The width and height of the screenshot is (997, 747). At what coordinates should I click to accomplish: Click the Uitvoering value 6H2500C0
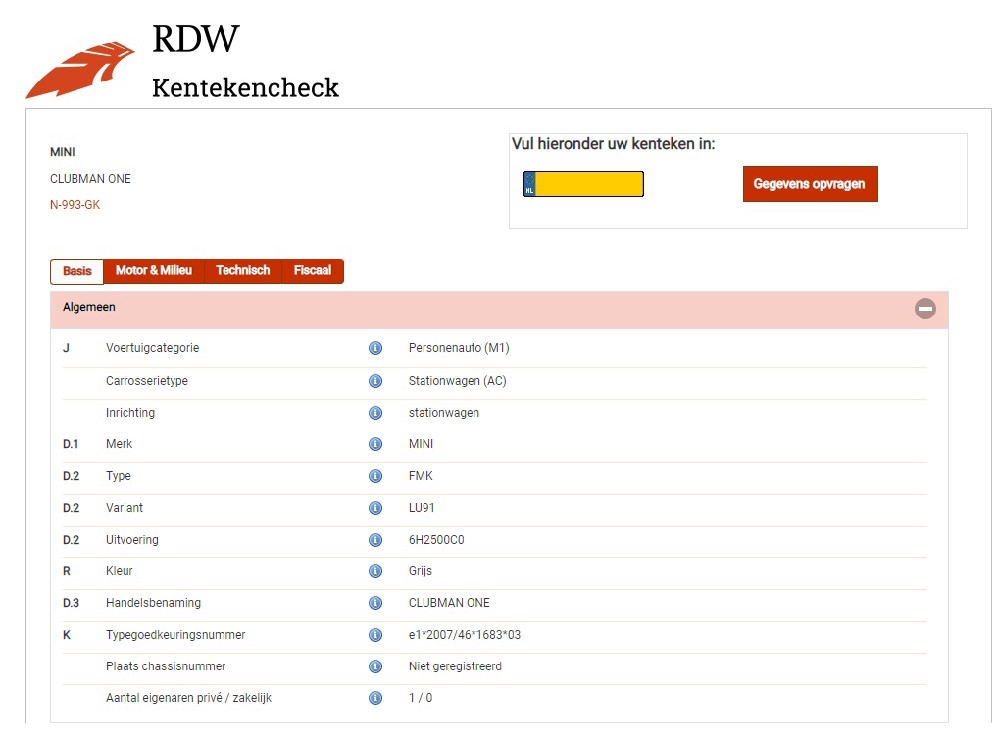436,540
